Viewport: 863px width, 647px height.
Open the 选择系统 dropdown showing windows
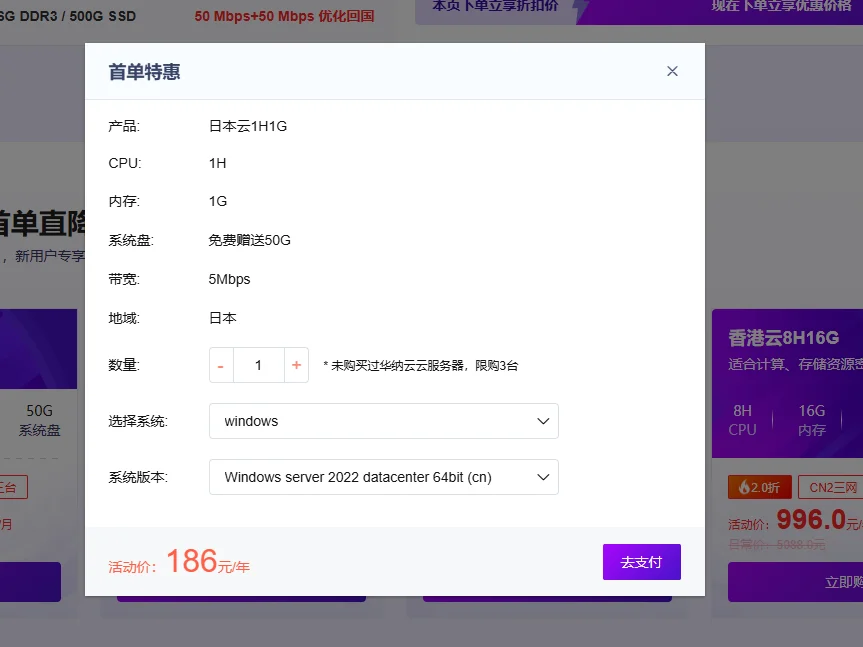point(383,421)
